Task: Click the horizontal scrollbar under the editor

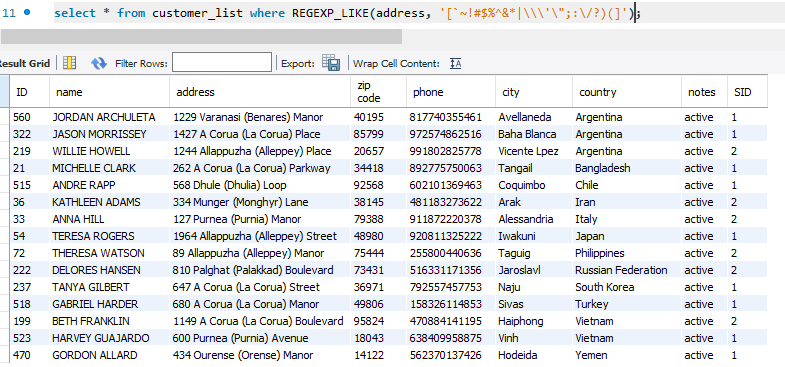Action: click(x=201, y=37)
